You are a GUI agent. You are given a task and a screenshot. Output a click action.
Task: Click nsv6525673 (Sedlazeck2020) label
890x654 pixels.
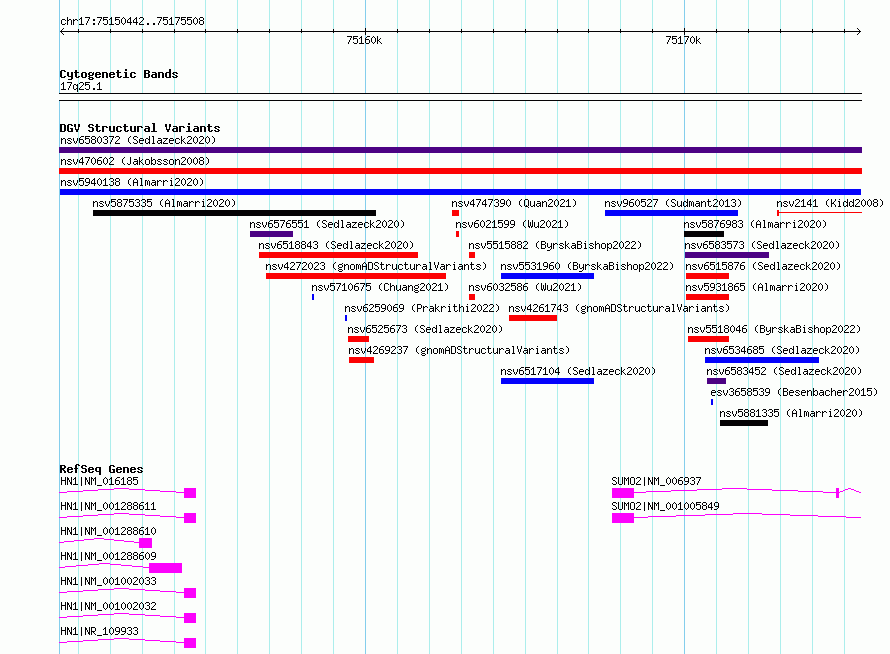(425, 329)
